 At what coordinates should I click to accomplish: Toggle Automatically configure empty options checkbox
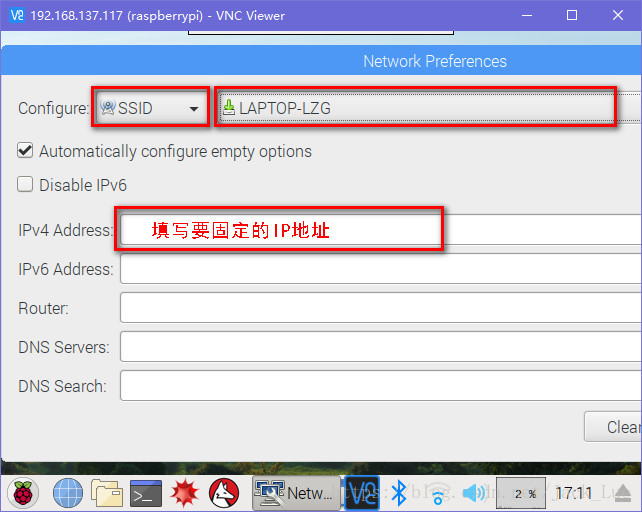click(25, 150)
